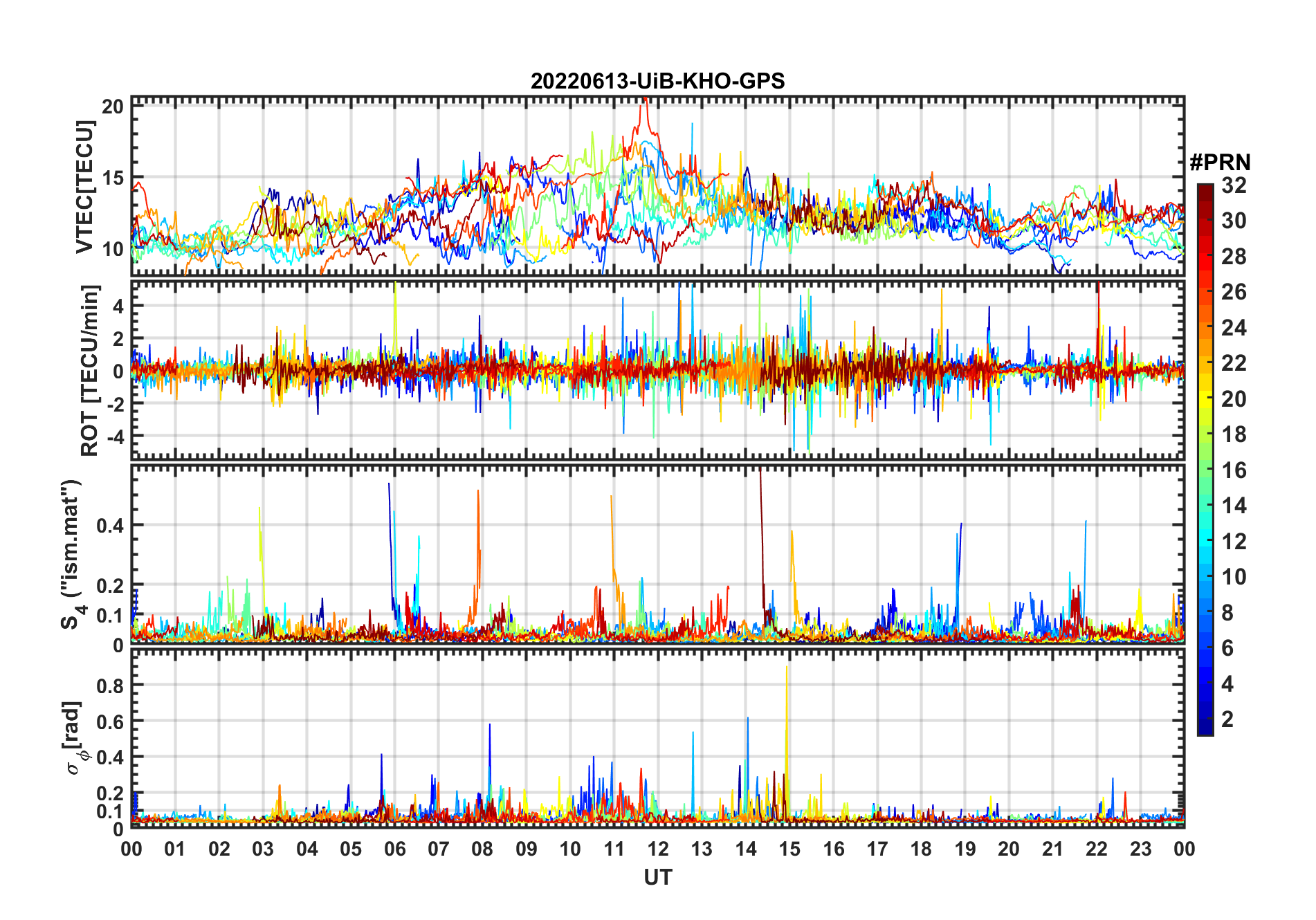The width and height of the screenshot is (1316, 920).
Task: Click the UT axis hour label 09
Action: click(x=527, y=849)
